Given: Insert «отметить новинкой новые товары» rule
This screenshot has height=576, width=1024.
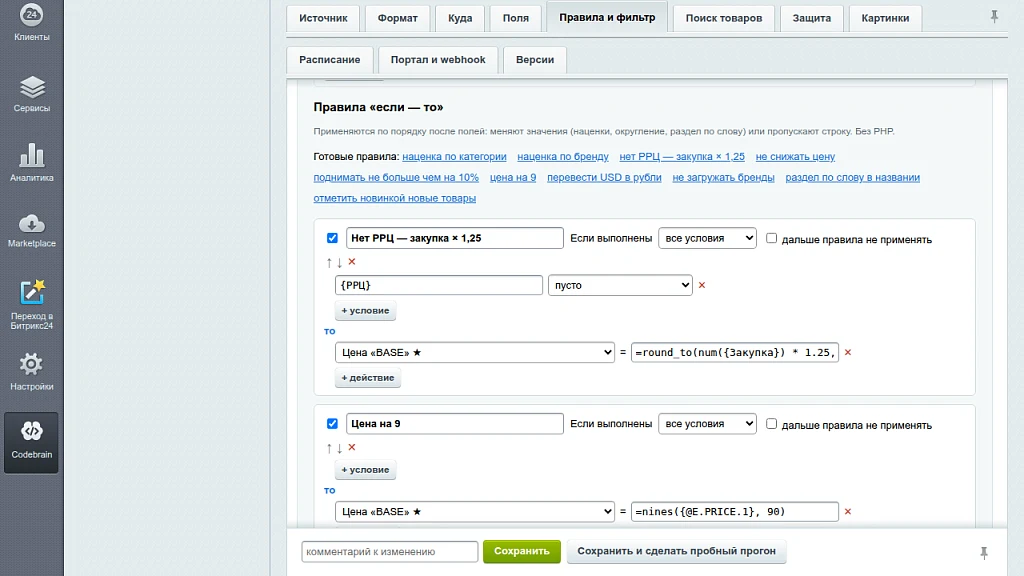Looking at the screenshot, I should pyautogui.click(x=394, y=199).
